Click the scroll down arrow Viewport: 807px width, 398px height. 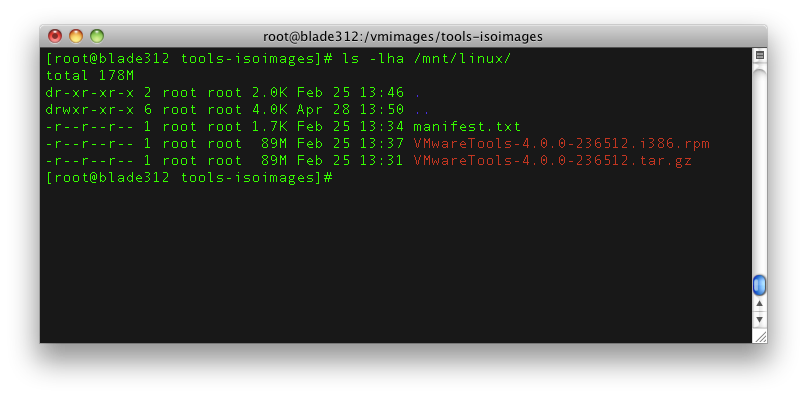point(759,320)
